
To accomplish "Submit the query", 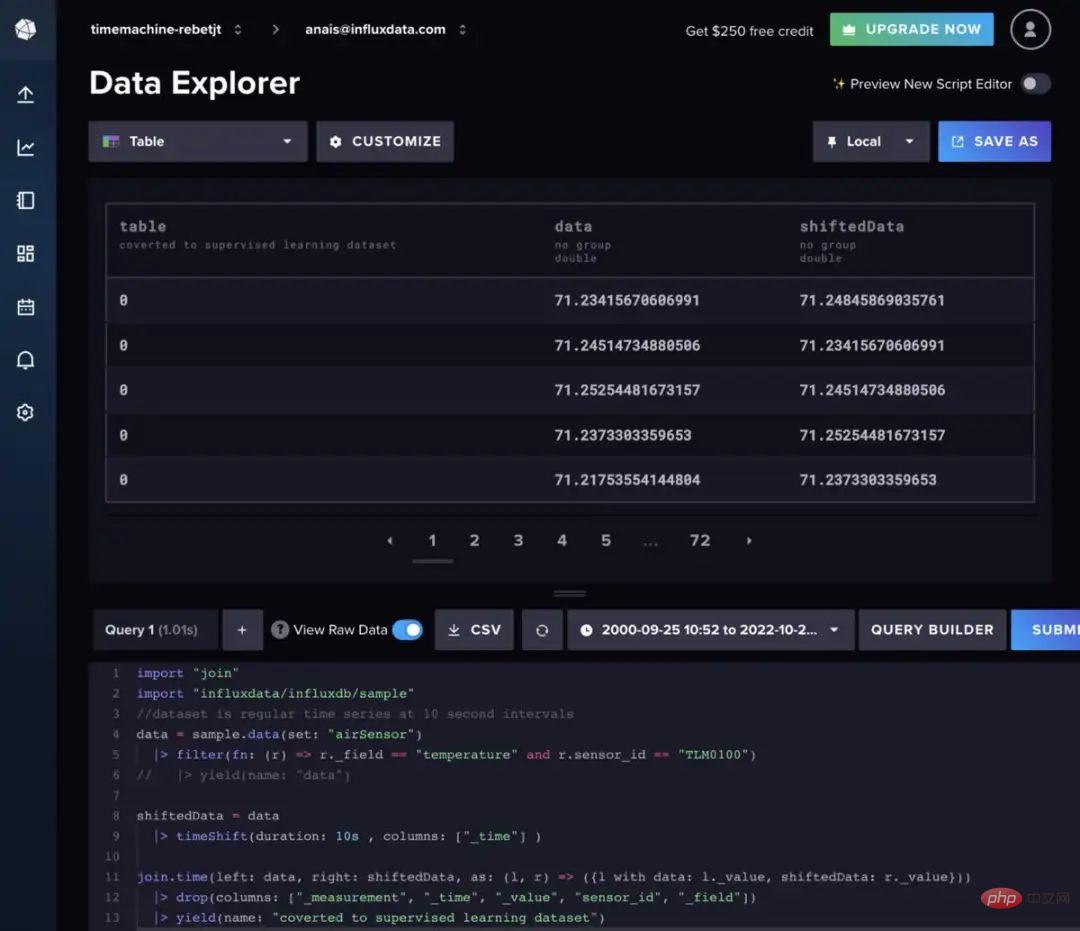I will coord(1046,630).
